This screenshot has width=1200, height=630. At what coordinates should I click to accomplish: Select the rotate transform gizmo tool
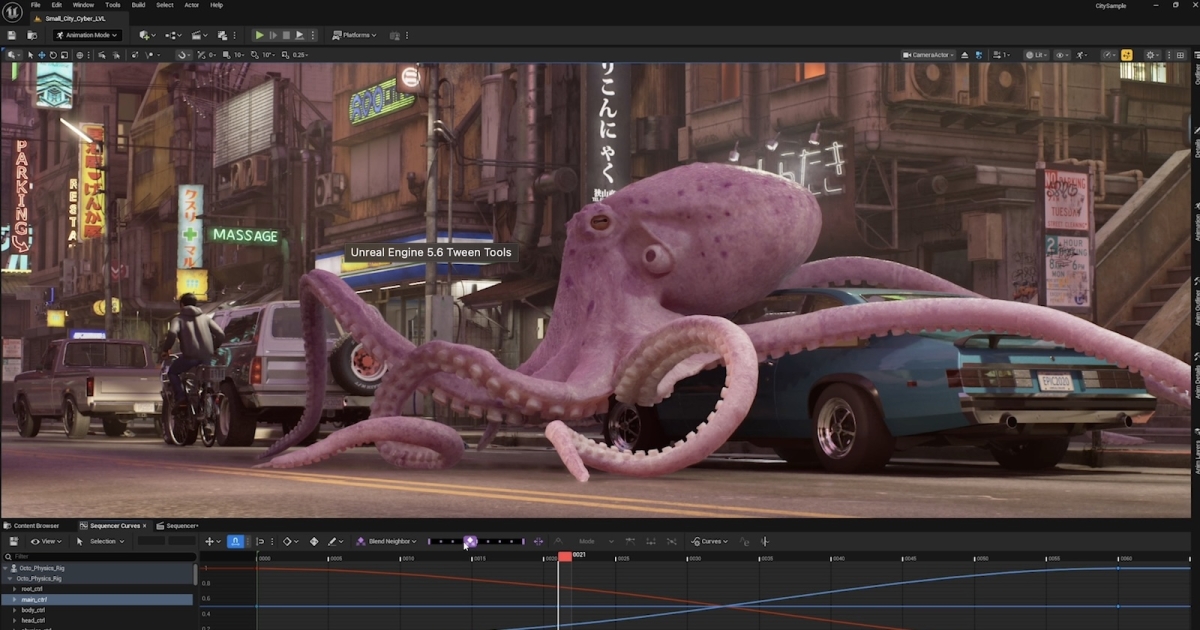tap(53, 55)
